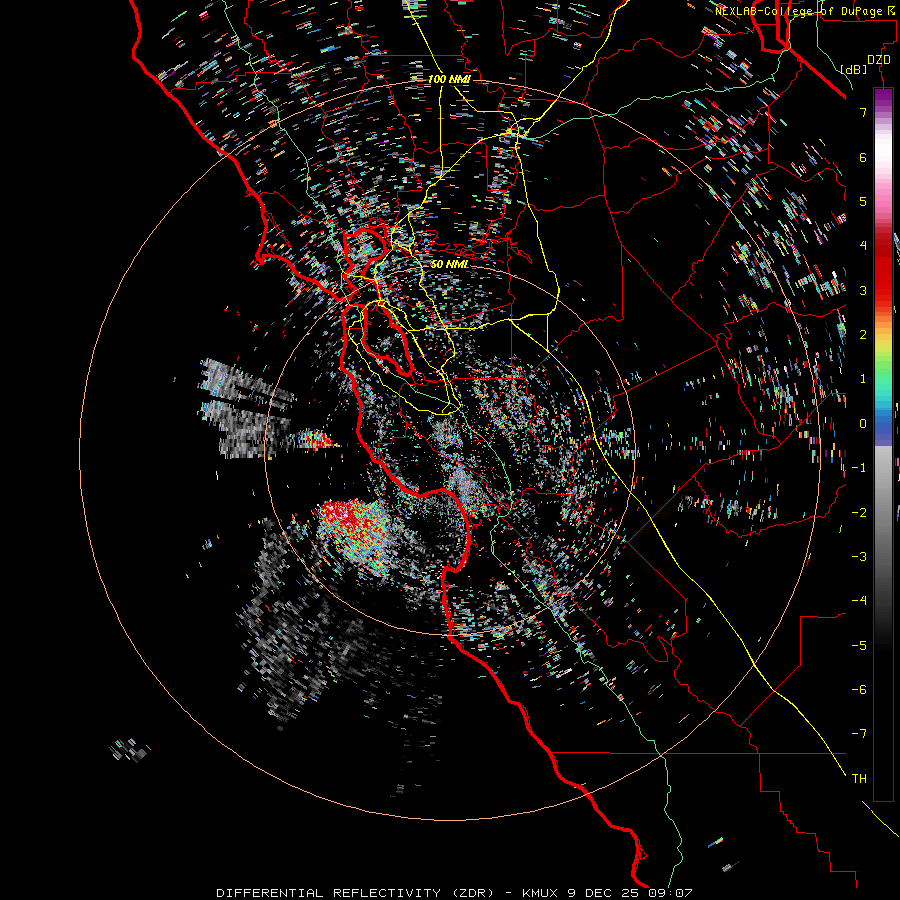Click the "5" tick label on the scale
This screenshot has width=900, height=900.
point(863,201)
